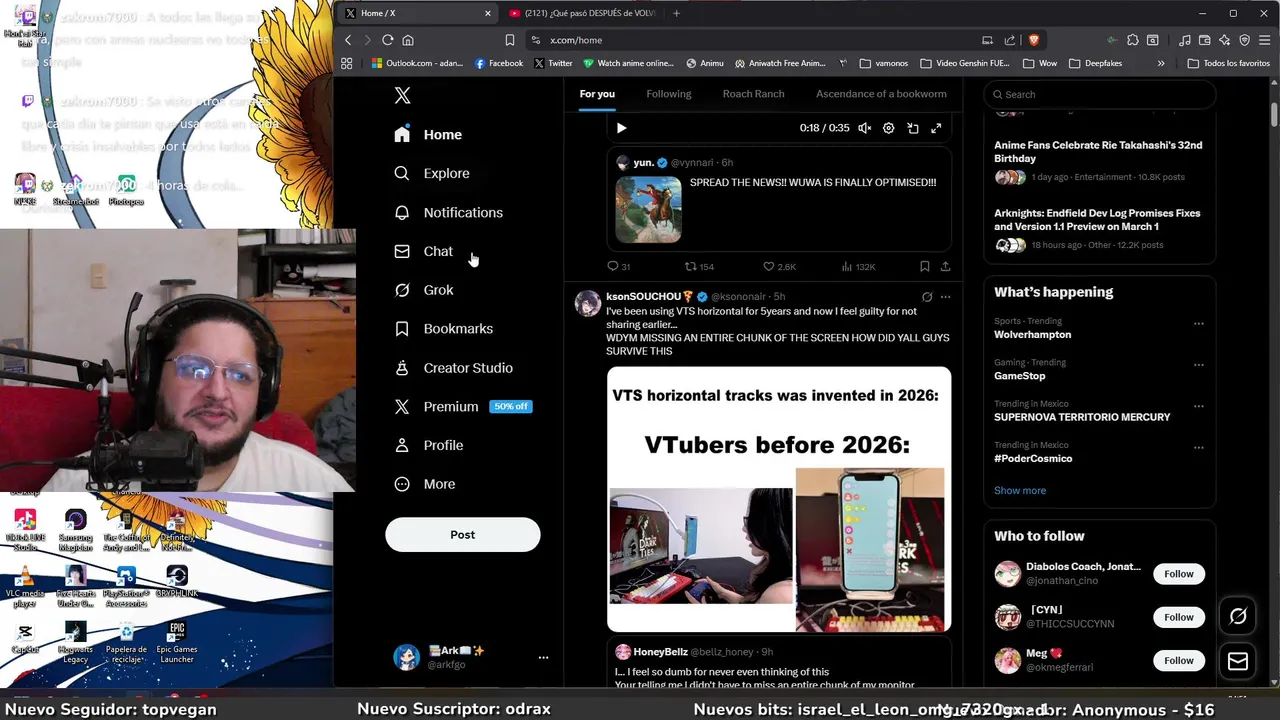Screen dimensions: 1280x720
Task: Click the X search field
Action: tap(1099, 94)
